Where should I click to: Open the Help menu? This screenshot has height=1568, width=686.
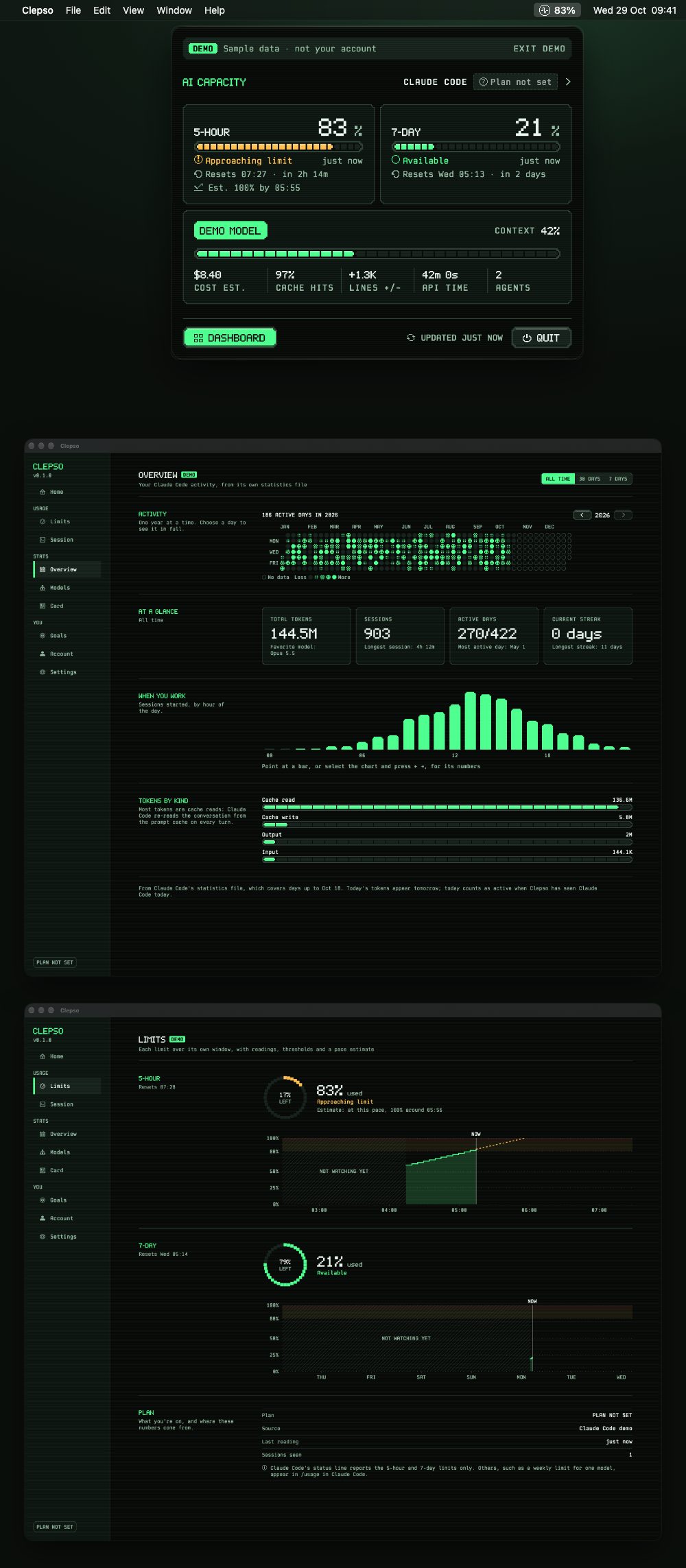215,10
